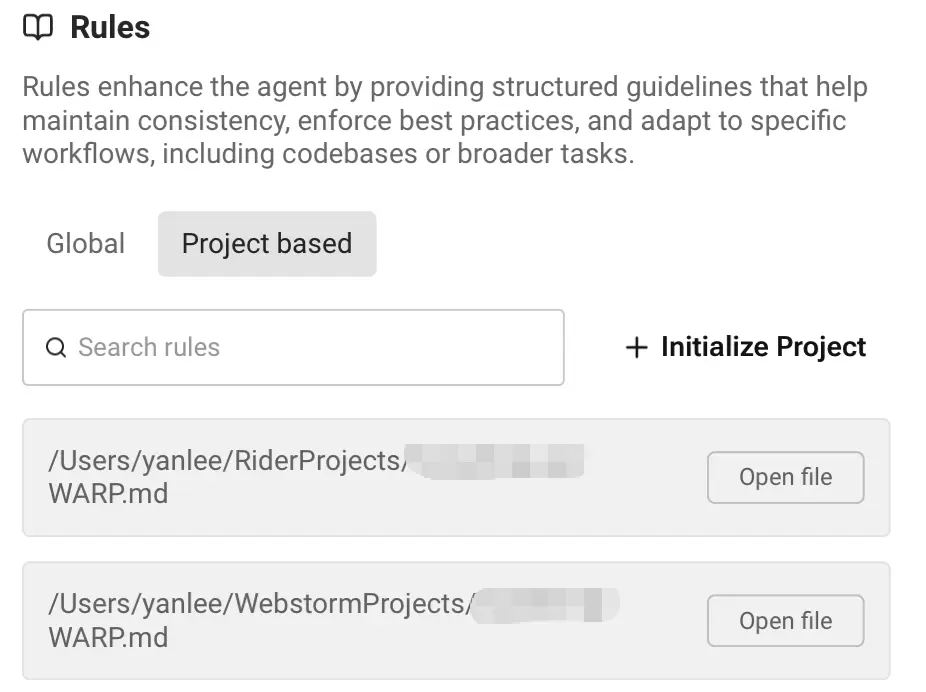The image size is (926, 692).
Task: Open file for the RiderProjects rule
Action: point(785,478)
